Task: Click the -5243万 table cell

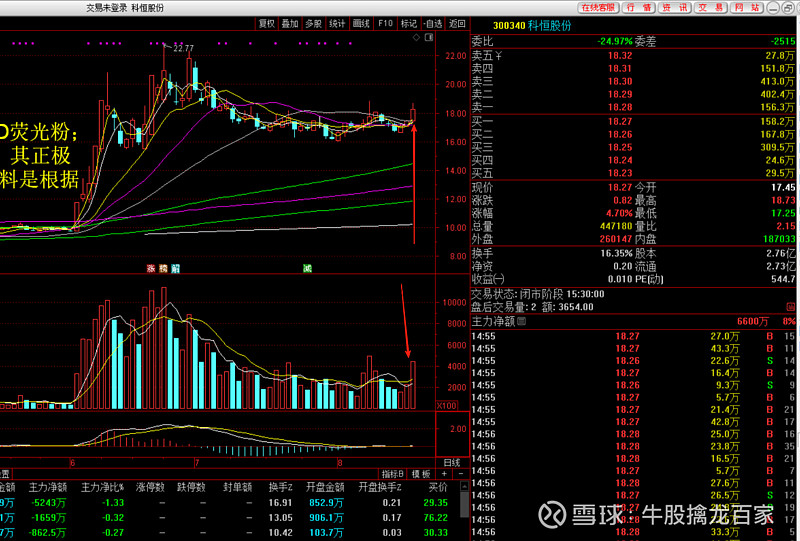Action: pyautogui.click(x=49, y=503)
